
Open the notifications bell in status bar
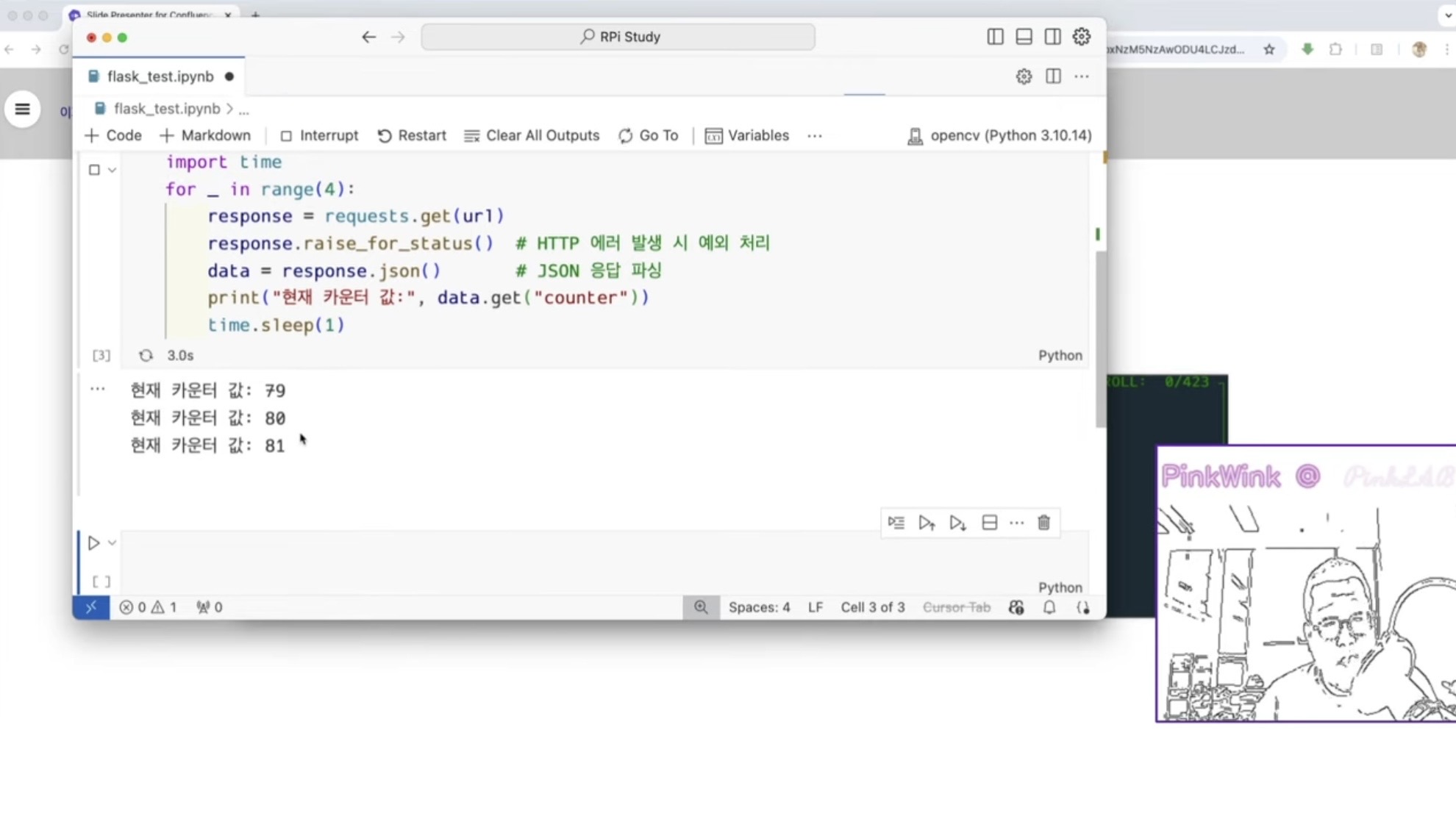tap(1049, 607)
